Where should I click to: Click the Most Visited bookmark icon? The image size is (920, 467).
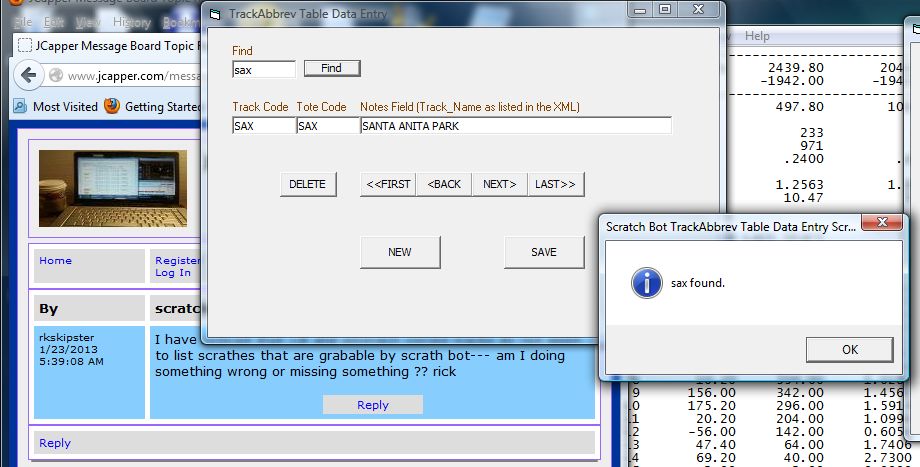click(x=20, y=106)
